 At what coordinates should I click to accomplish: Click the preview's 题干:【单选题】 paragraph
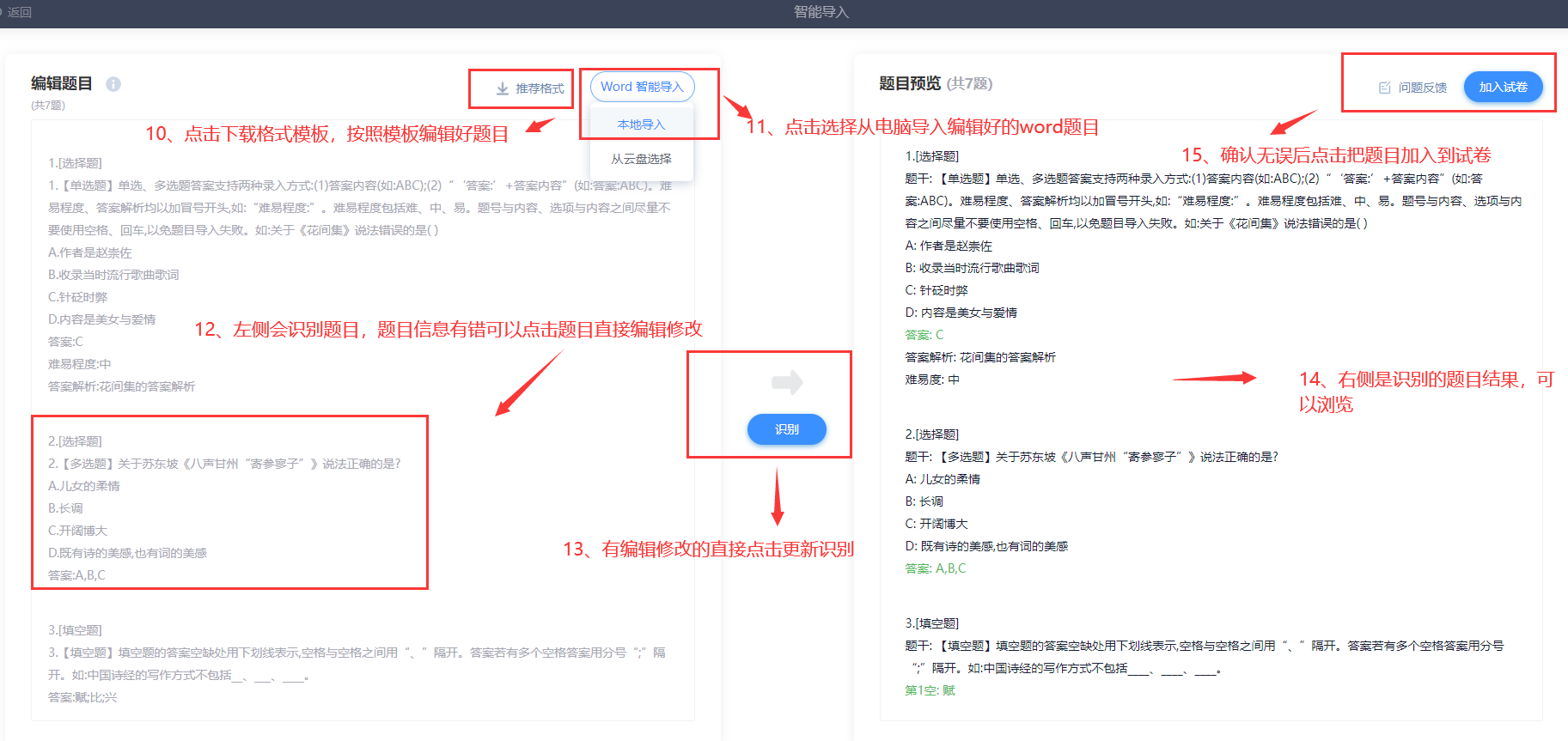1214,201
